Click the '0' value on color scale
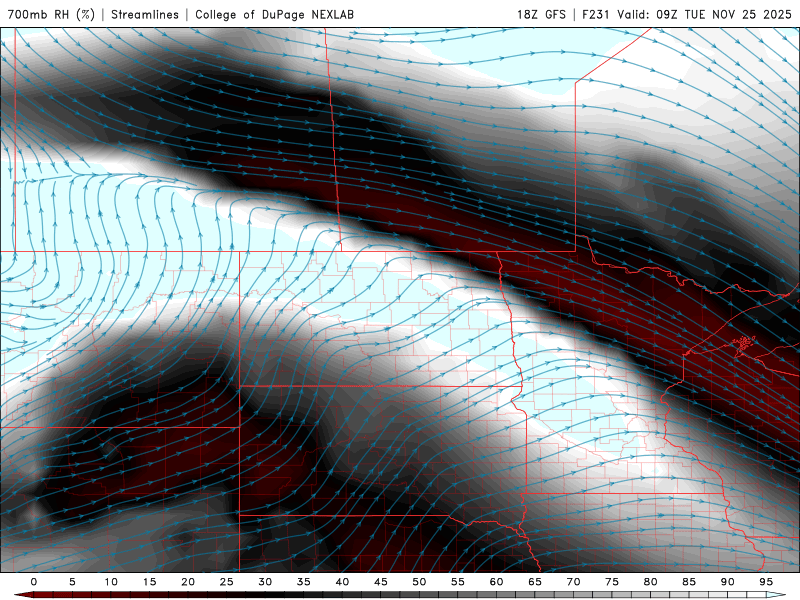The image size is (800, 600). pos(34,582)
